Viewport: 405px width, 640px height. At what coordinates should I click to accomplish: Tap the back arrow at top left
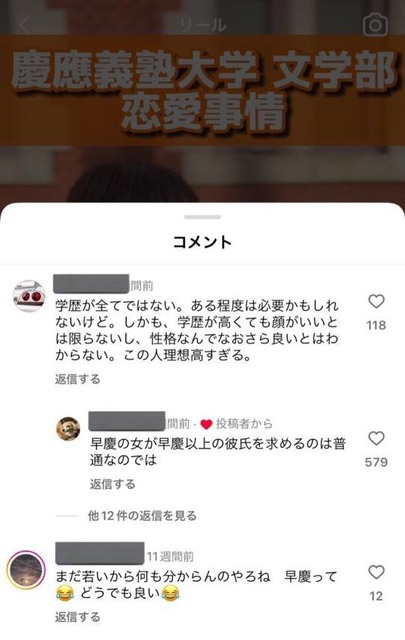pos(24,25)
